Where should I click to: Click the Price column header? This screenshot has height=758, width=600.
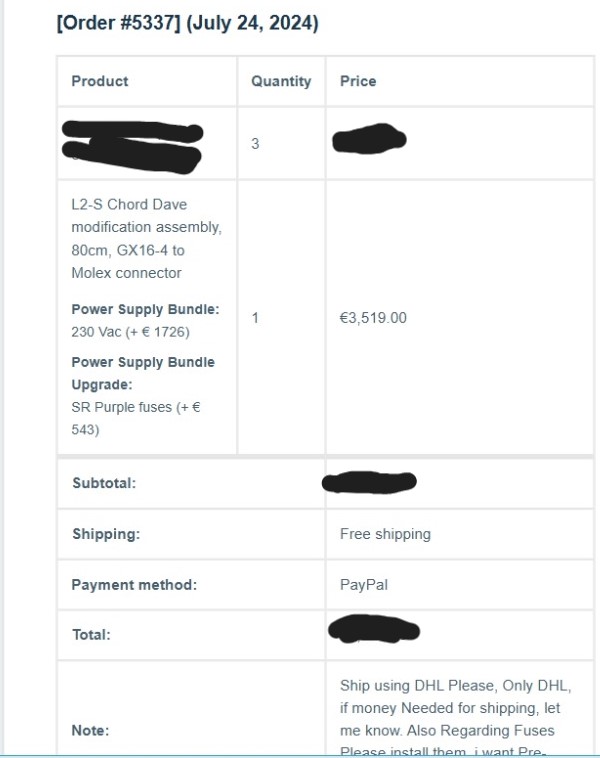[358, 81]
